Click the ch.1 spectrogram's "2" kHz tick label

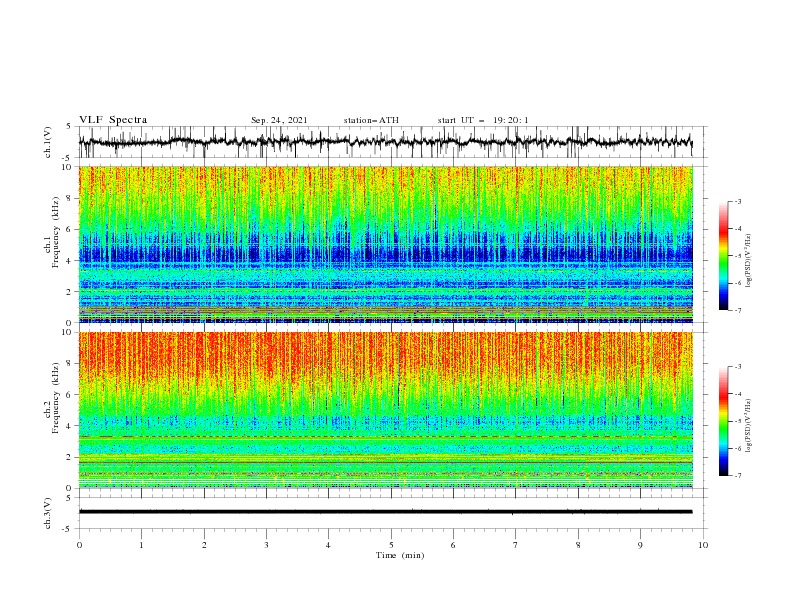point(71,291)
